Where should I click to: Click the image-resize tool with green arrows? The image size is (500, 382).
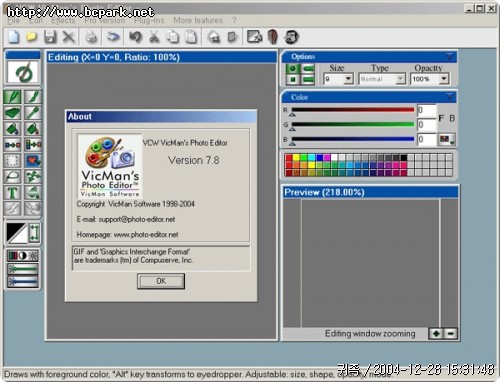34,233
